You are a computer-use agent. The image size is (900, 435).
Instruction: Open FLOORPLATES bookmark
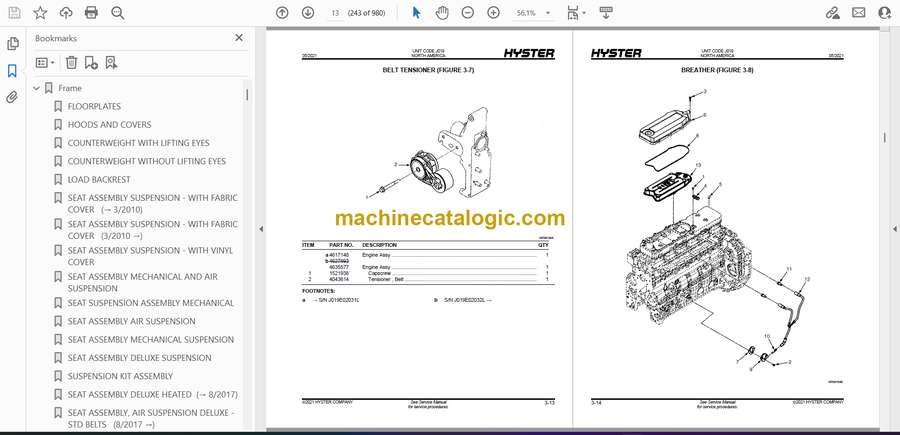pyautogui.click(x=94, y=106)
